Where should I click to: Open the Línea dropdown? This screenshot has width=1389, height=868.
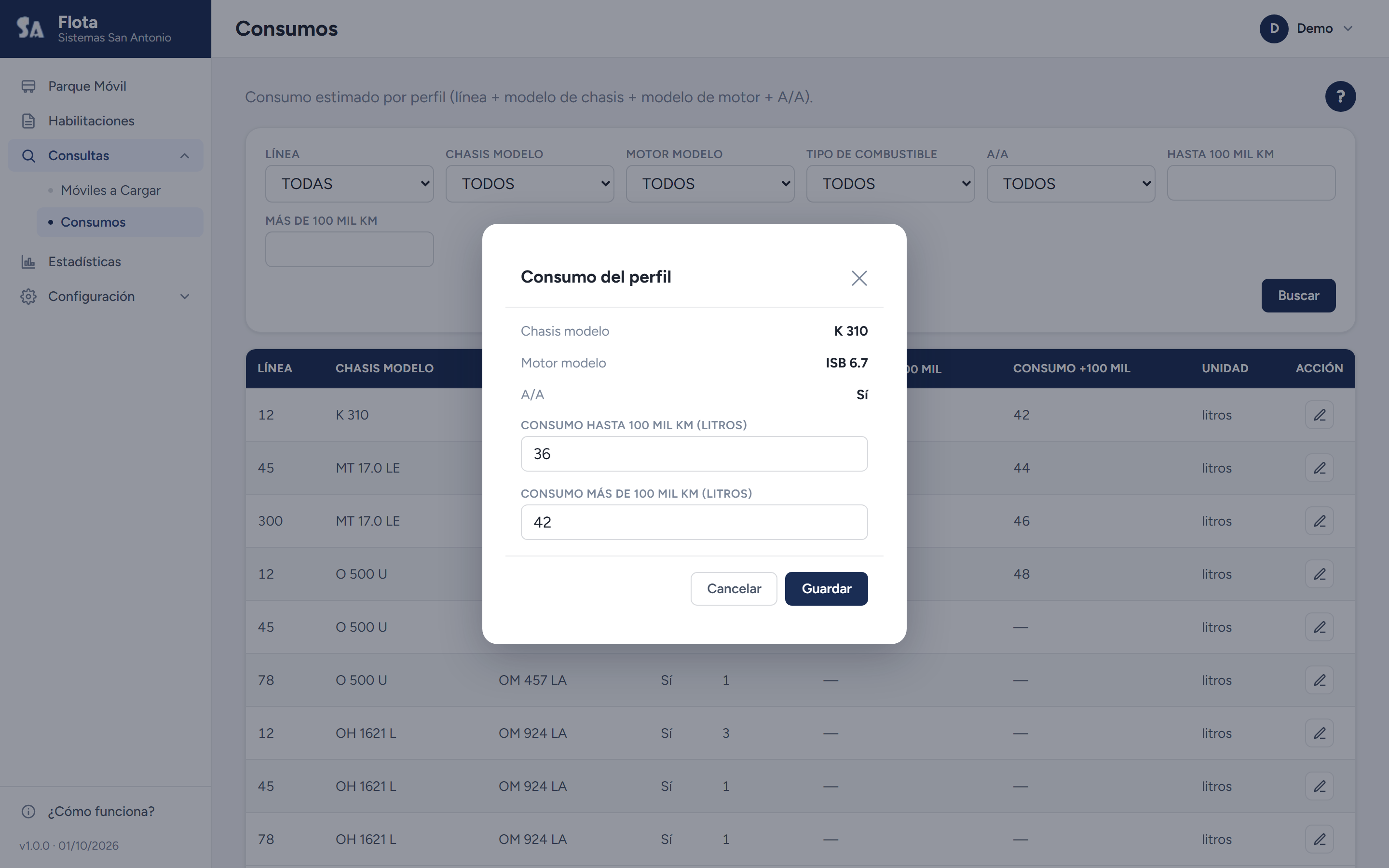(349, 184)
